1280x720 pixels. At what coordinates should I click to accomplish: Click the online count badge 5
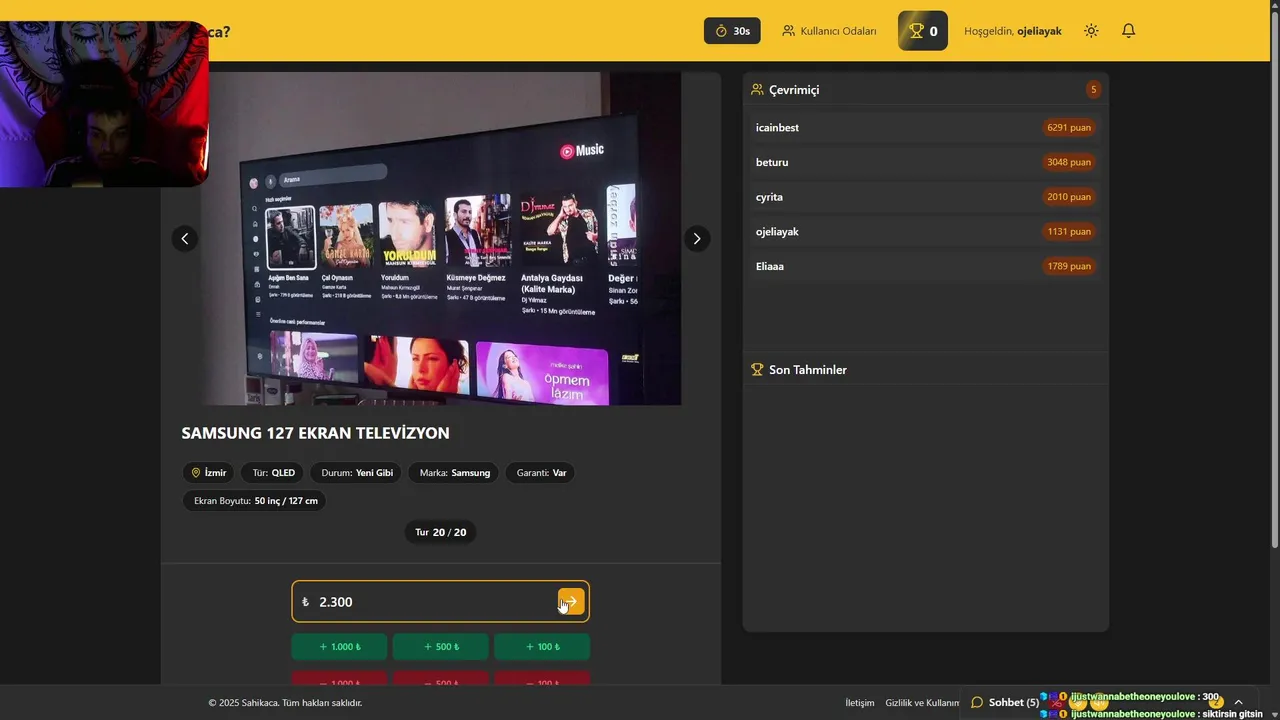[1093, 89]
